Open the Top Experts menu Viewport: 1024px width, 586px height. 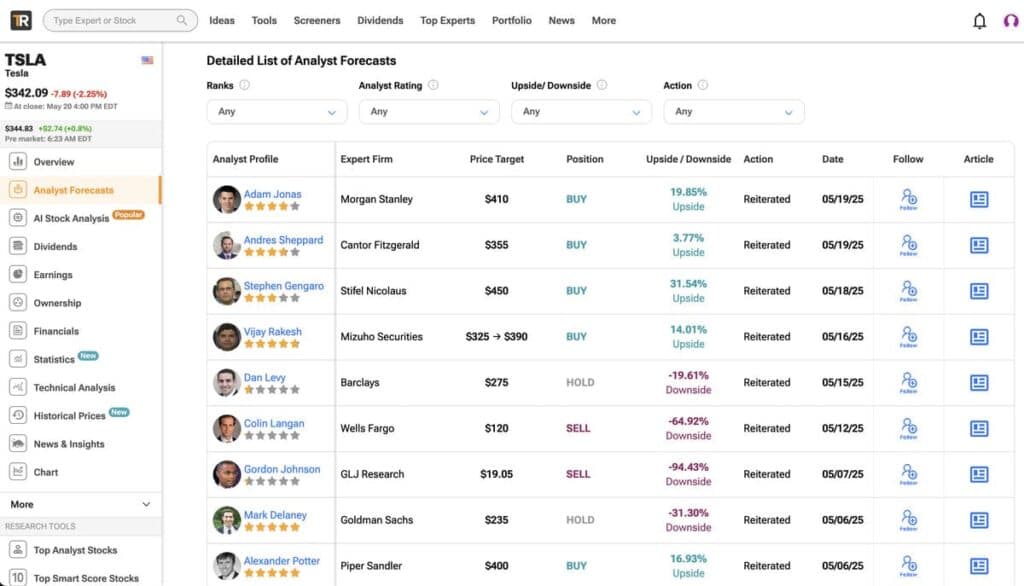pos(447,20)
